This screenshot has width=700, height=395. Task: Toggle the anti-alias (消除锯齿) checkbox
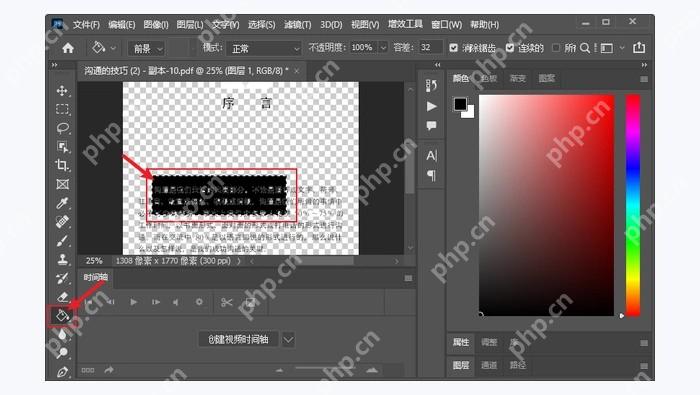454,48
